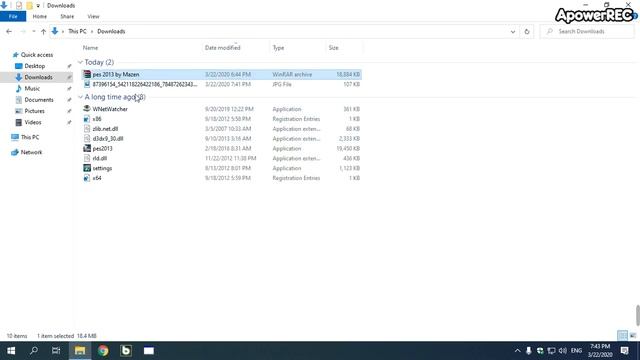Open taskbar search

[x=34, y=351]
